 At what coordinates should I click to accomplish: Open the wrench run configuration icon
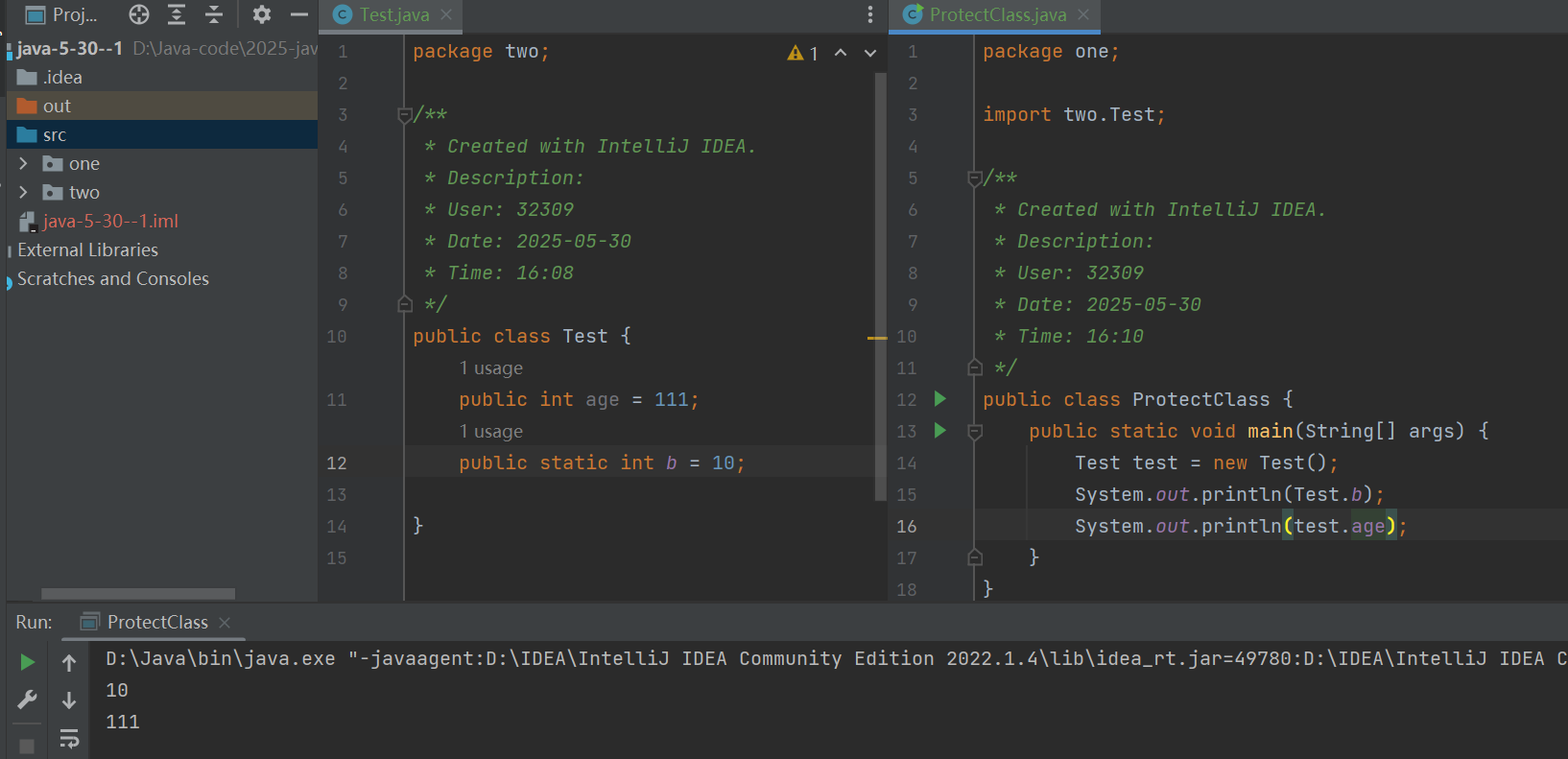(x=27, y=700)
